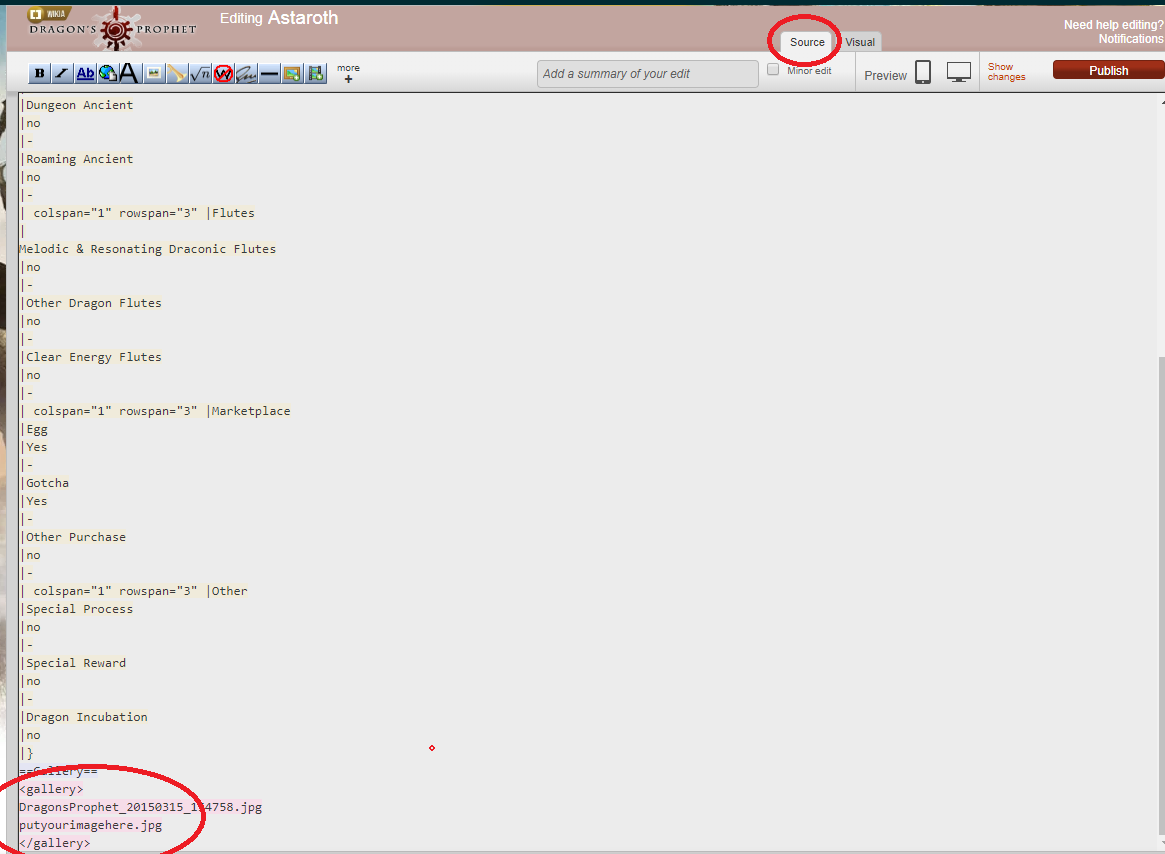Click the '|Egg' line

[x=35, y=429]
